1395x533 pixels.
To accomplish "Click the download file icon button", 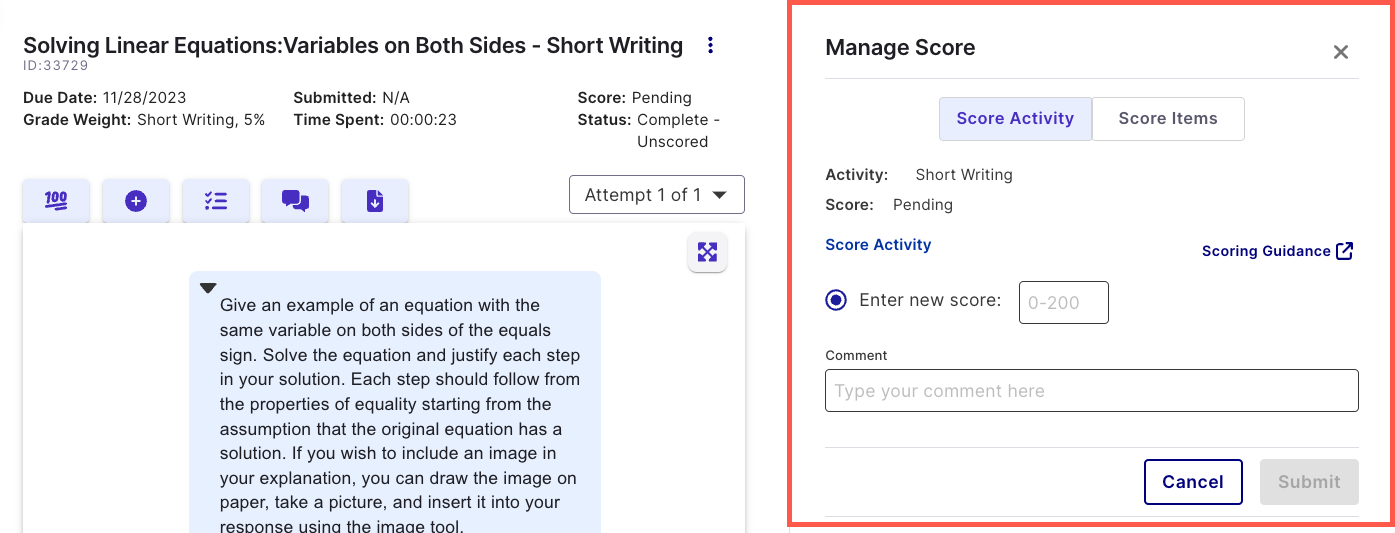I will [x=375, y=201].
